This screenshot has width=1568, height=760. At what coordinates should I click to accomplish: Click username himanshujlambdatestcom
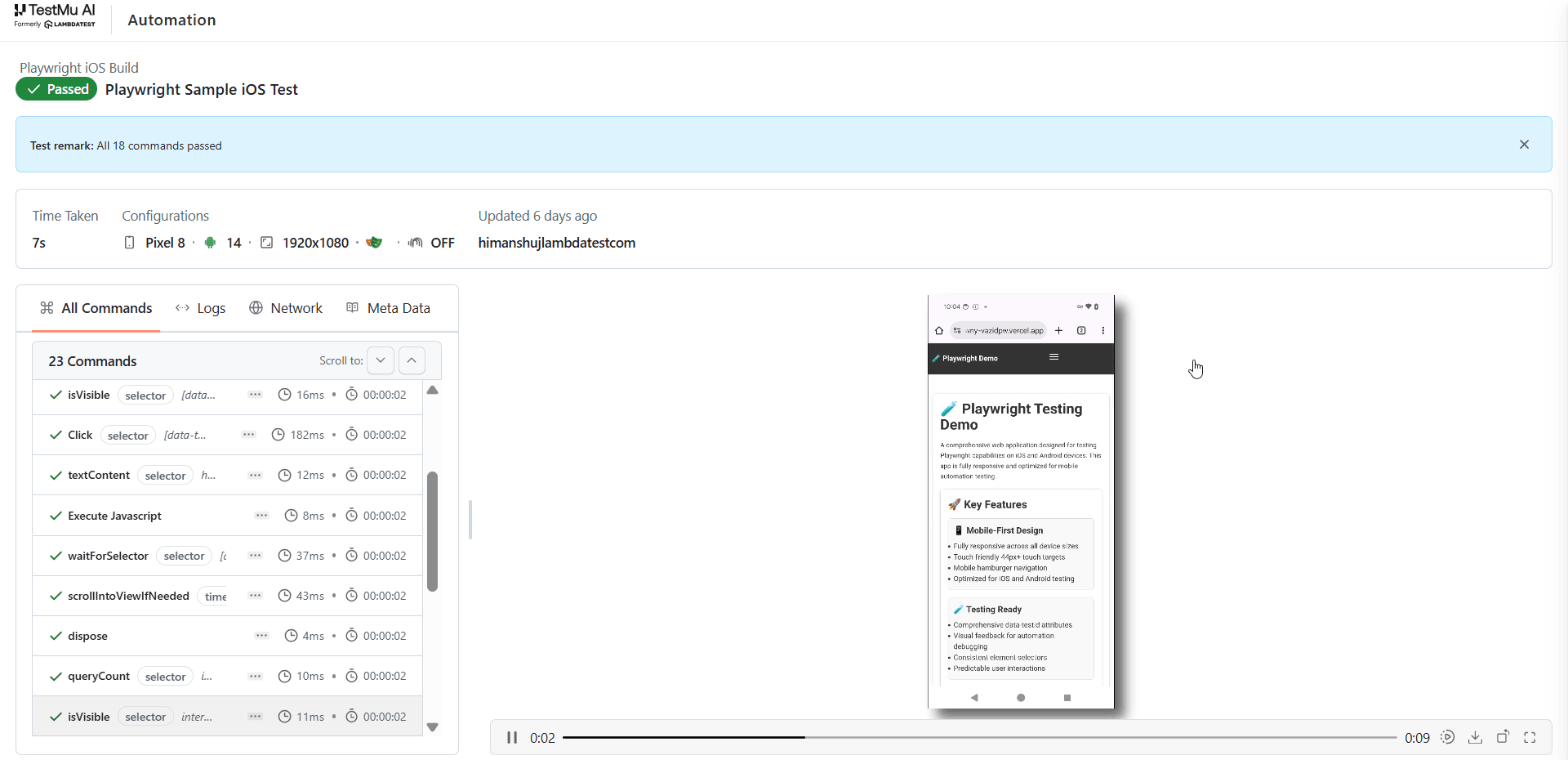coord(557,243)
